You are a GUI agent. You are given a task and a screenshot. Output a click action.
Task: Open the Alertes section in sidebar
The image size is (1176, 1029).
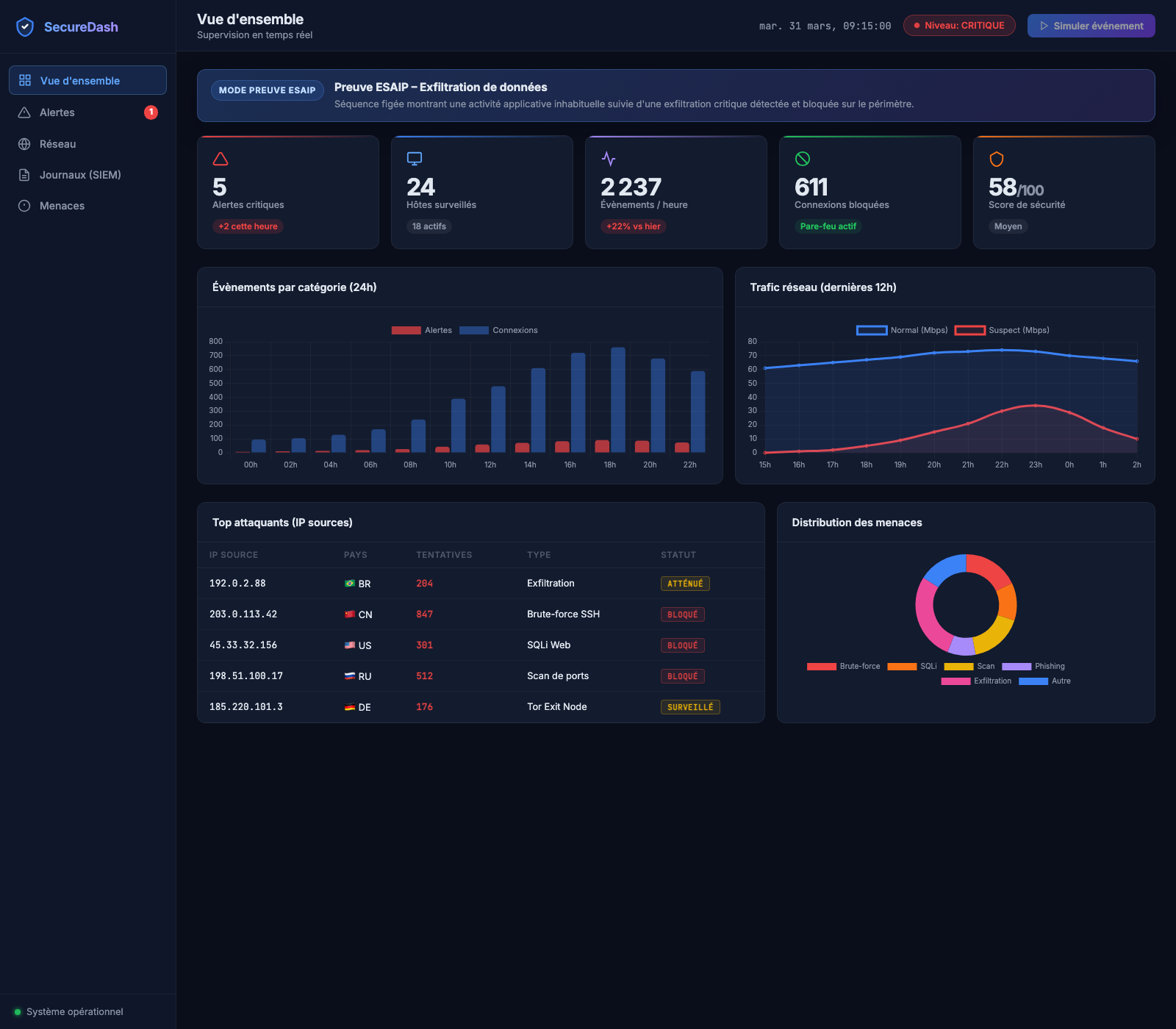[x=87, y=112]
